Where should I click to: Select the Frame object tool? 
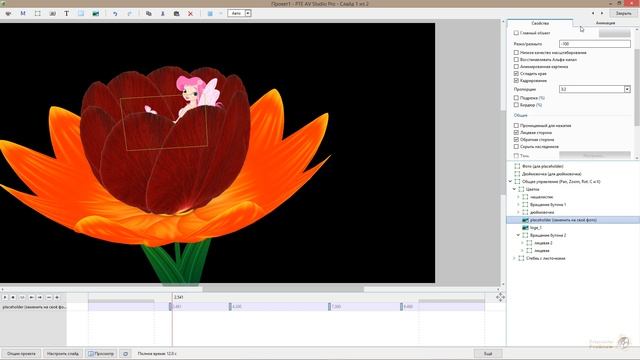pyautogui.click(x=38, y=13)
